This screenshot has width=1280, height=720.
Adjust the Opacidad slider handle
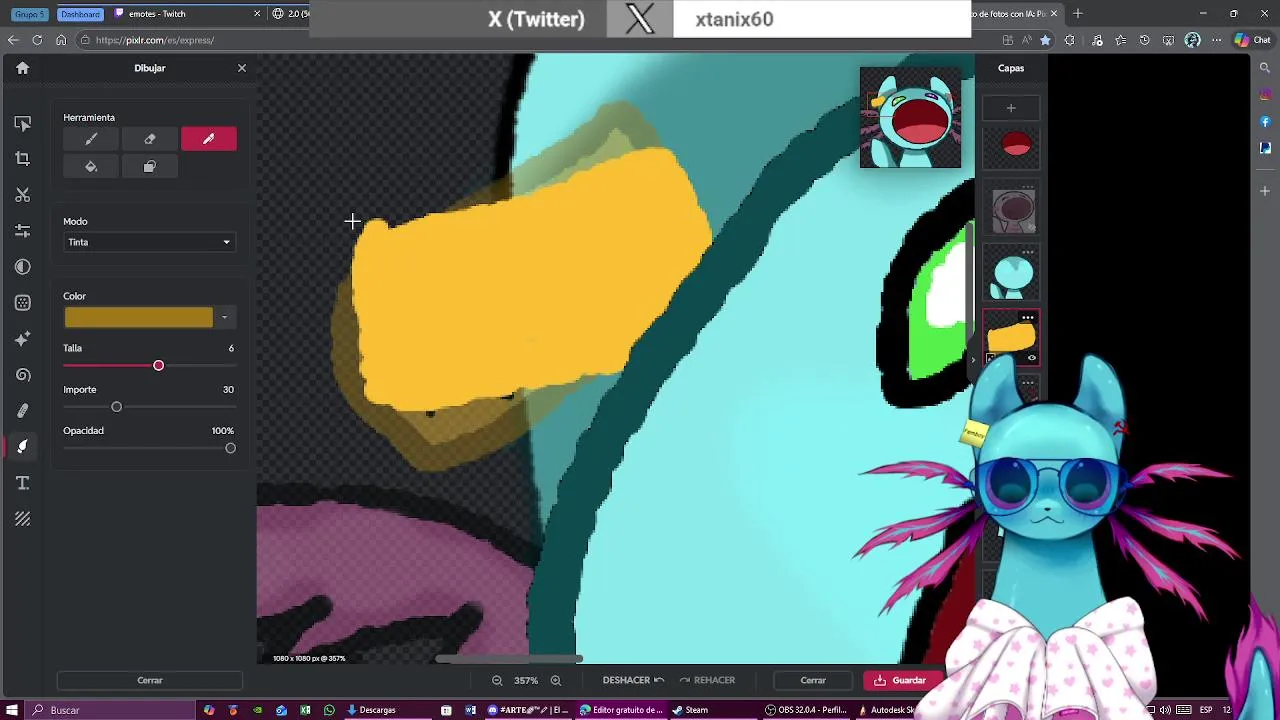[x=230, y=448]
